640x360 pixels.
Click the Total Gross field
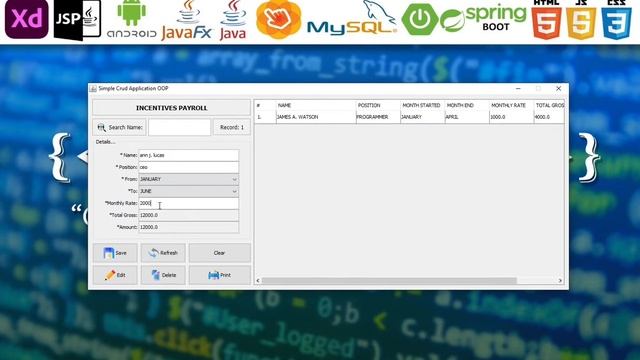[189, 215]
